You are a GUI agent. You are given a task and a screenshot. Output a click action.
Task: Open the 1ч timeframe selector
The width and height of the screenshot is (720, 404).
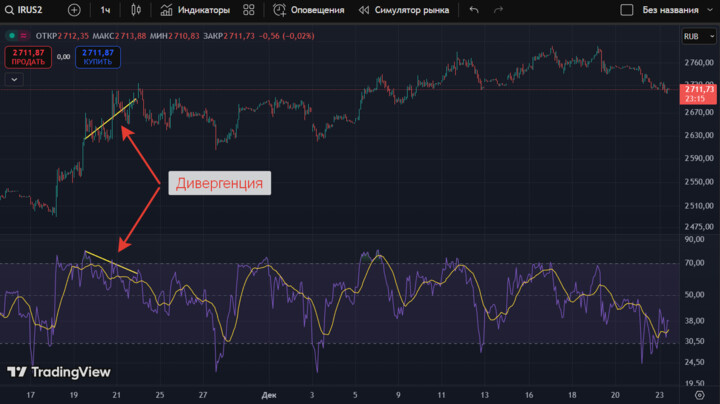105,10
